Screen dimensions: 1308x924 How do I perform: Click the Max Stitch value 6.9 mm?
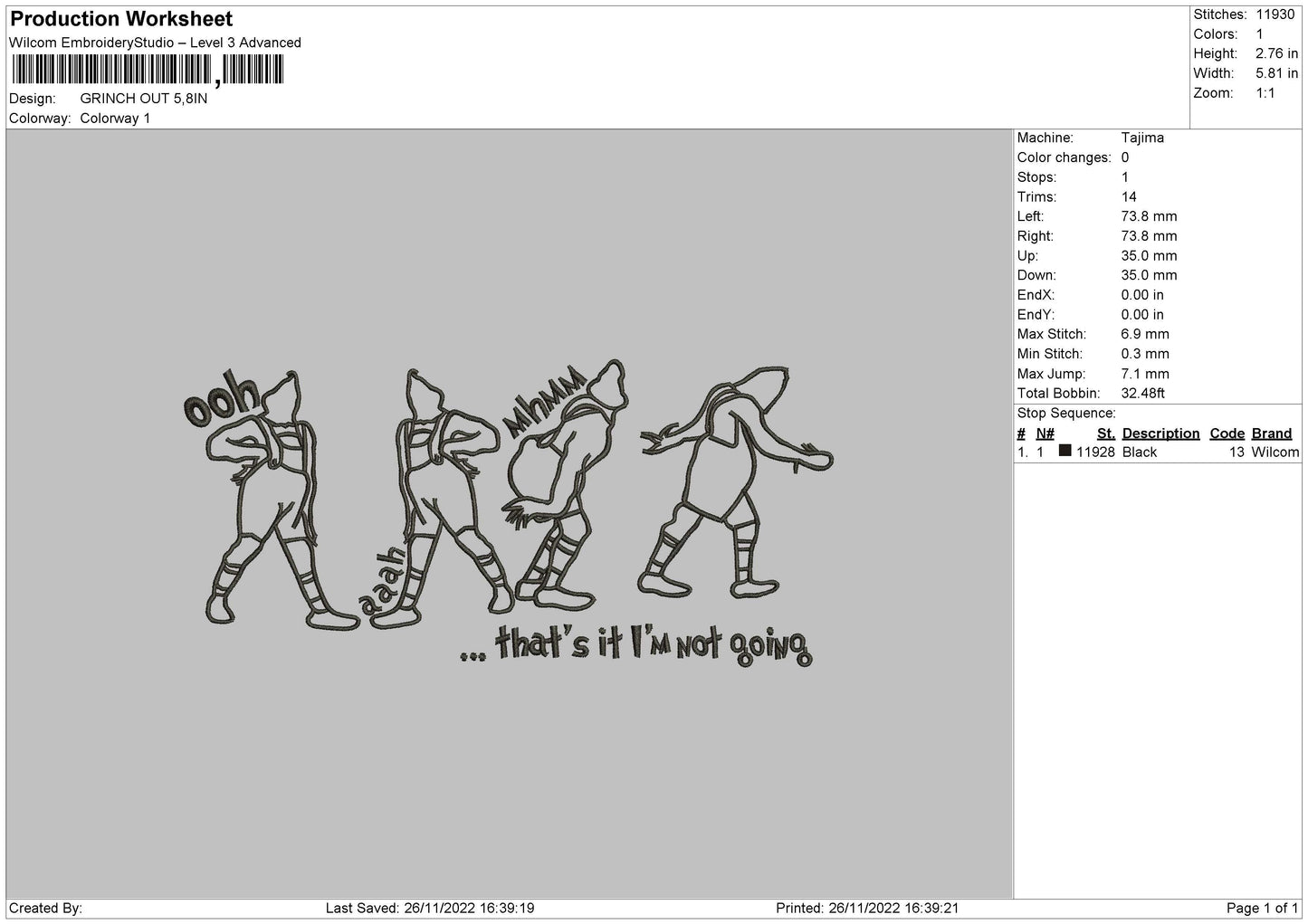click(x=1145, y=334)
